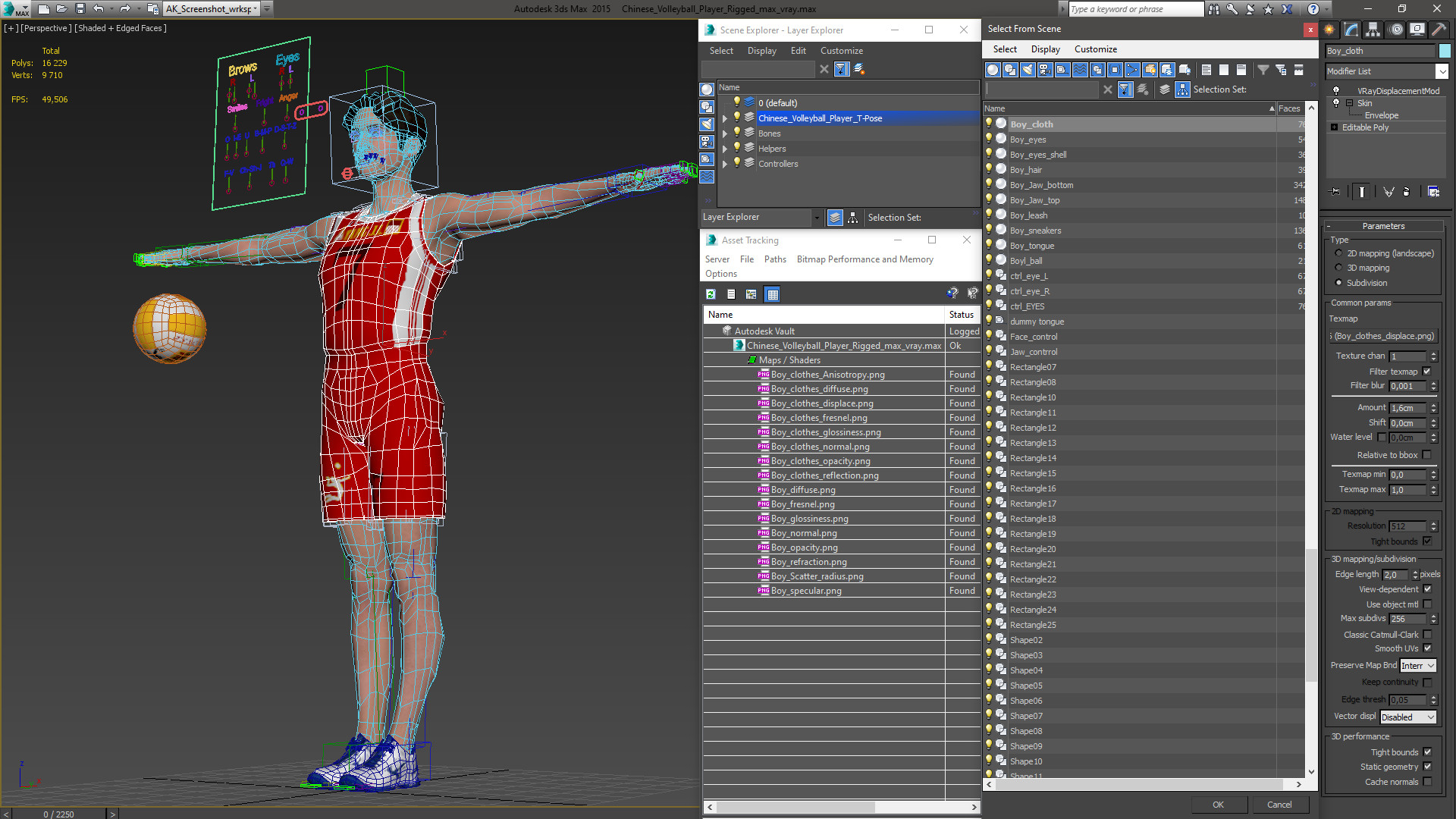The height and width of the screenshot is (819, 1456).
Task: Click Boy_clothes_displace.png texmap button
Action: (x=1383, y=336)
